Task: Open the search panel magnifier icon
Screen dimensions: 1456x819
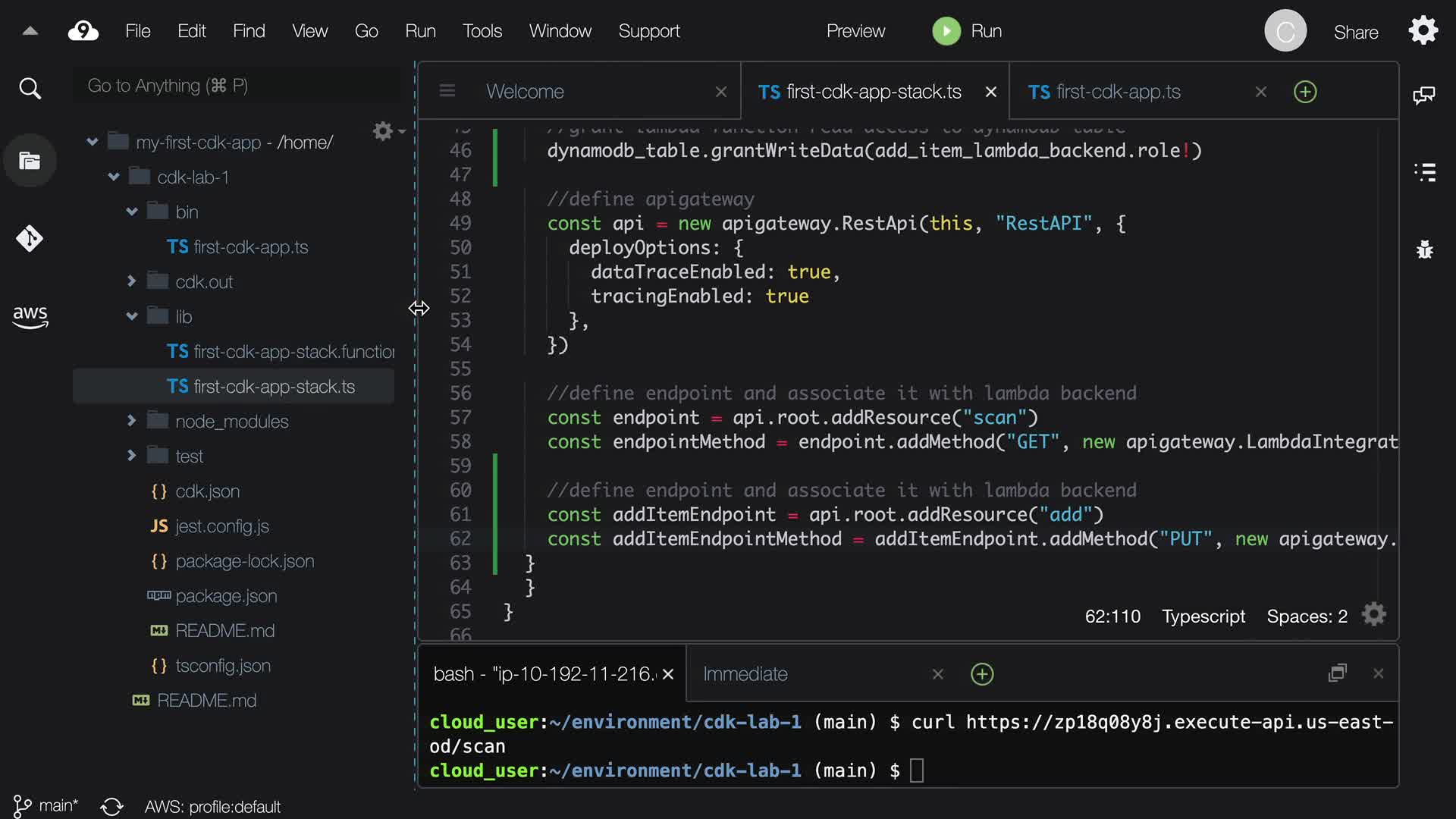Action: [x=30, y=89]
